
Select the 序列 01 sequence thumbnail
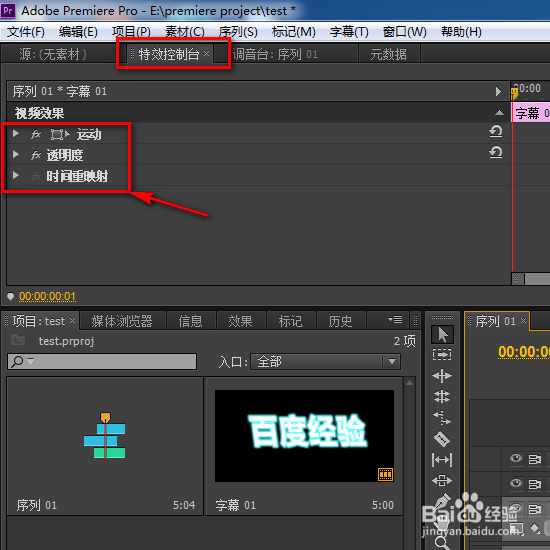(105, 436)
